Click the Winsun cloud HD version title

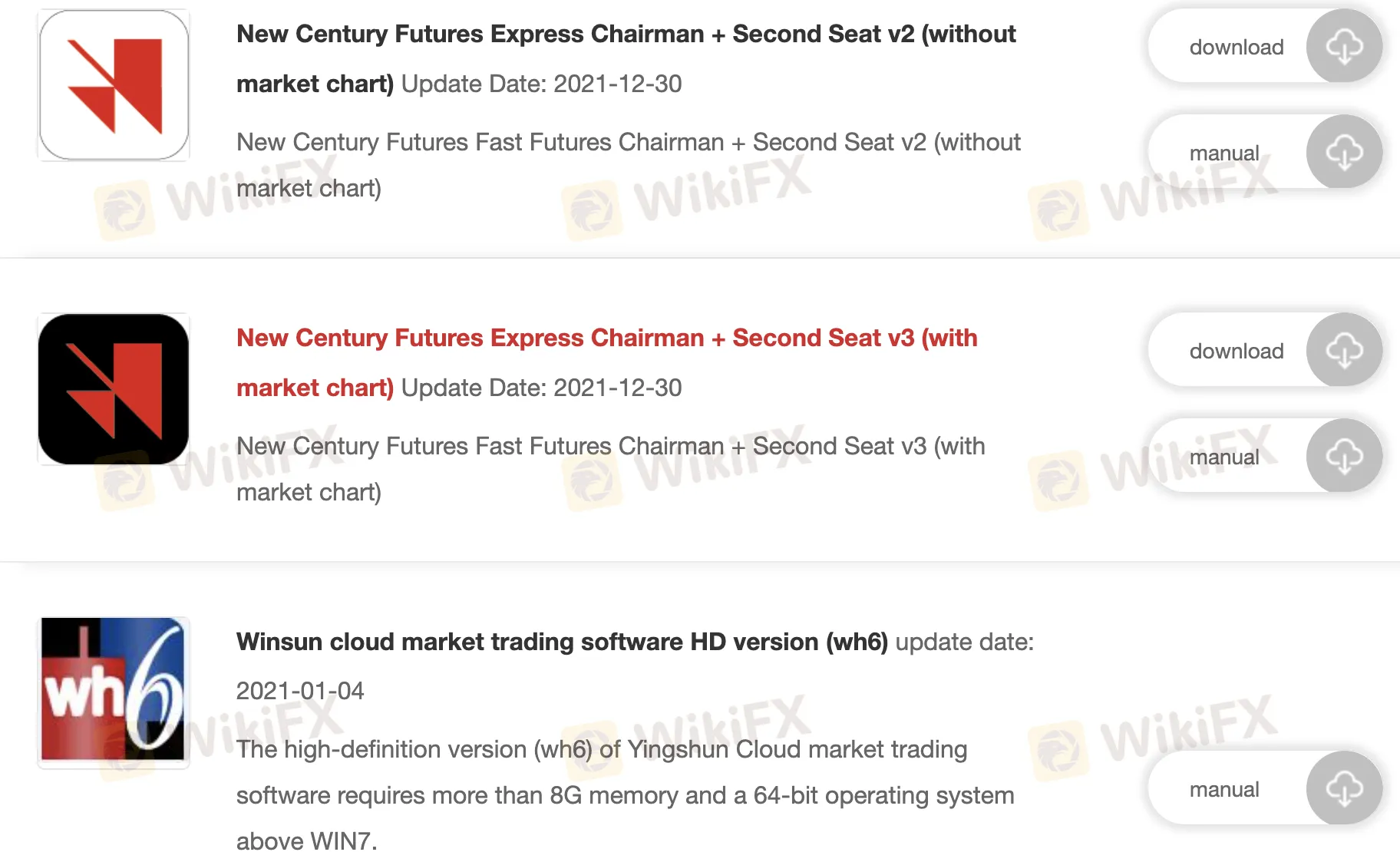coord(563,642)
